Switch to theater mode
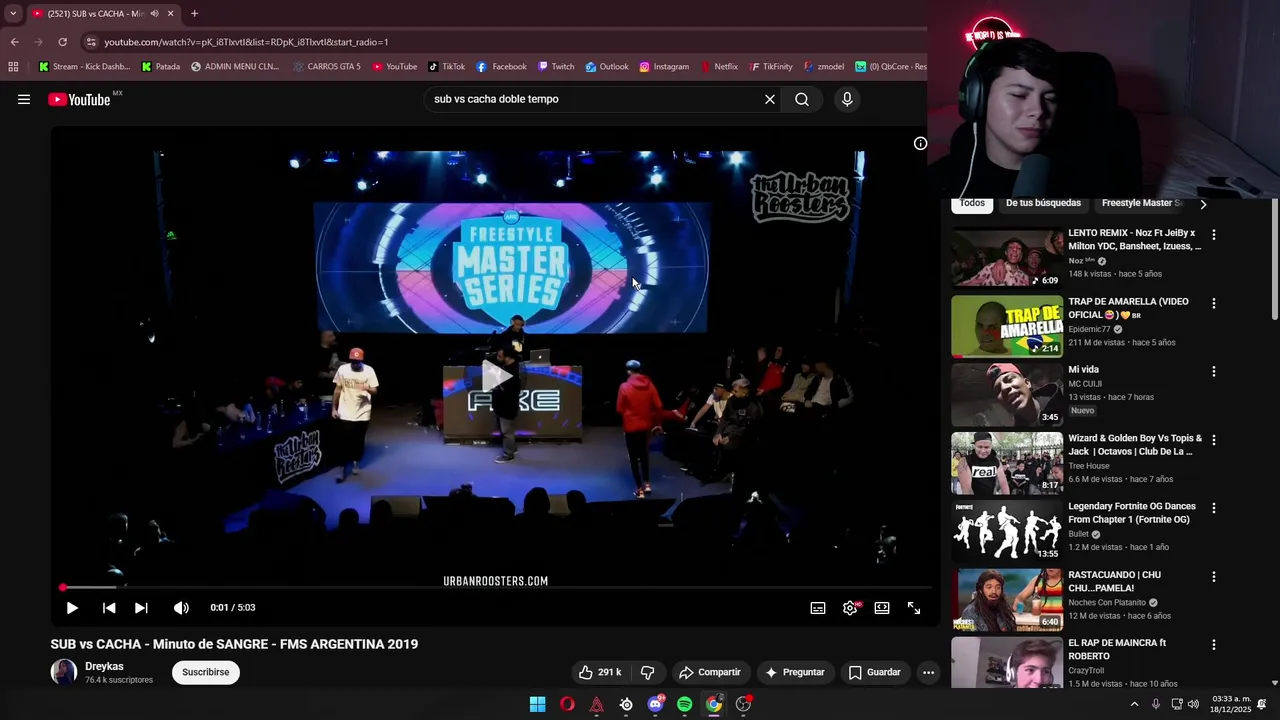1280x720 pixels. 882,607
